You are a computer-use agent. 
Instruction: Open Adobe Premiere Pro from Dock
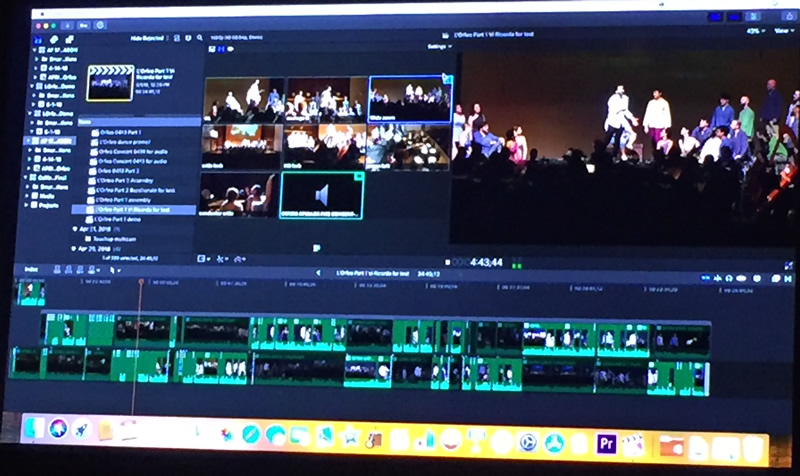pyautogui.click(x=606, y=443)
